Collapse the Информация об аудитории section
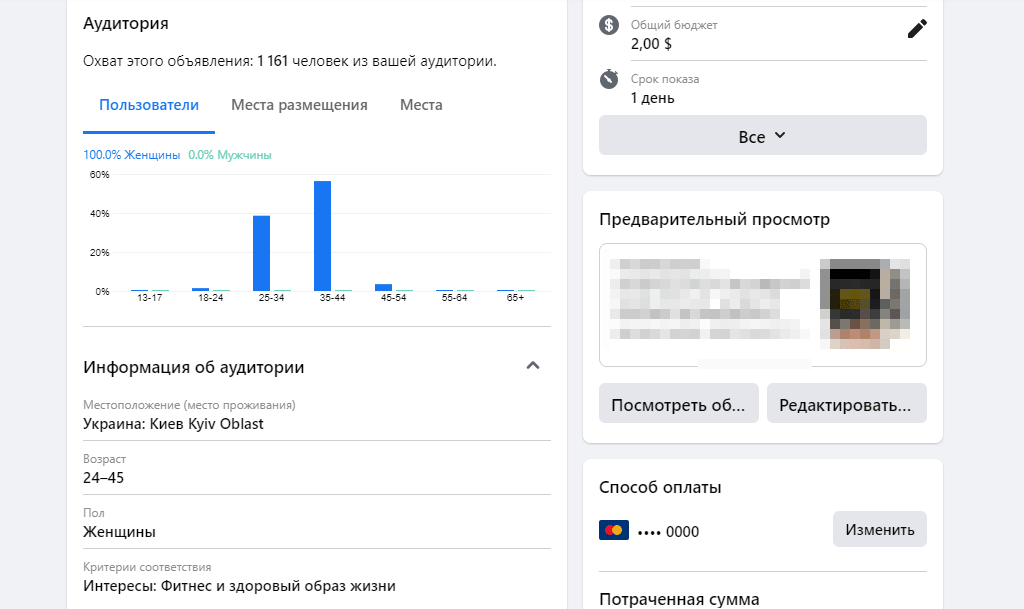The width and height of the screenshot is (1024, 609). (533, 365)
